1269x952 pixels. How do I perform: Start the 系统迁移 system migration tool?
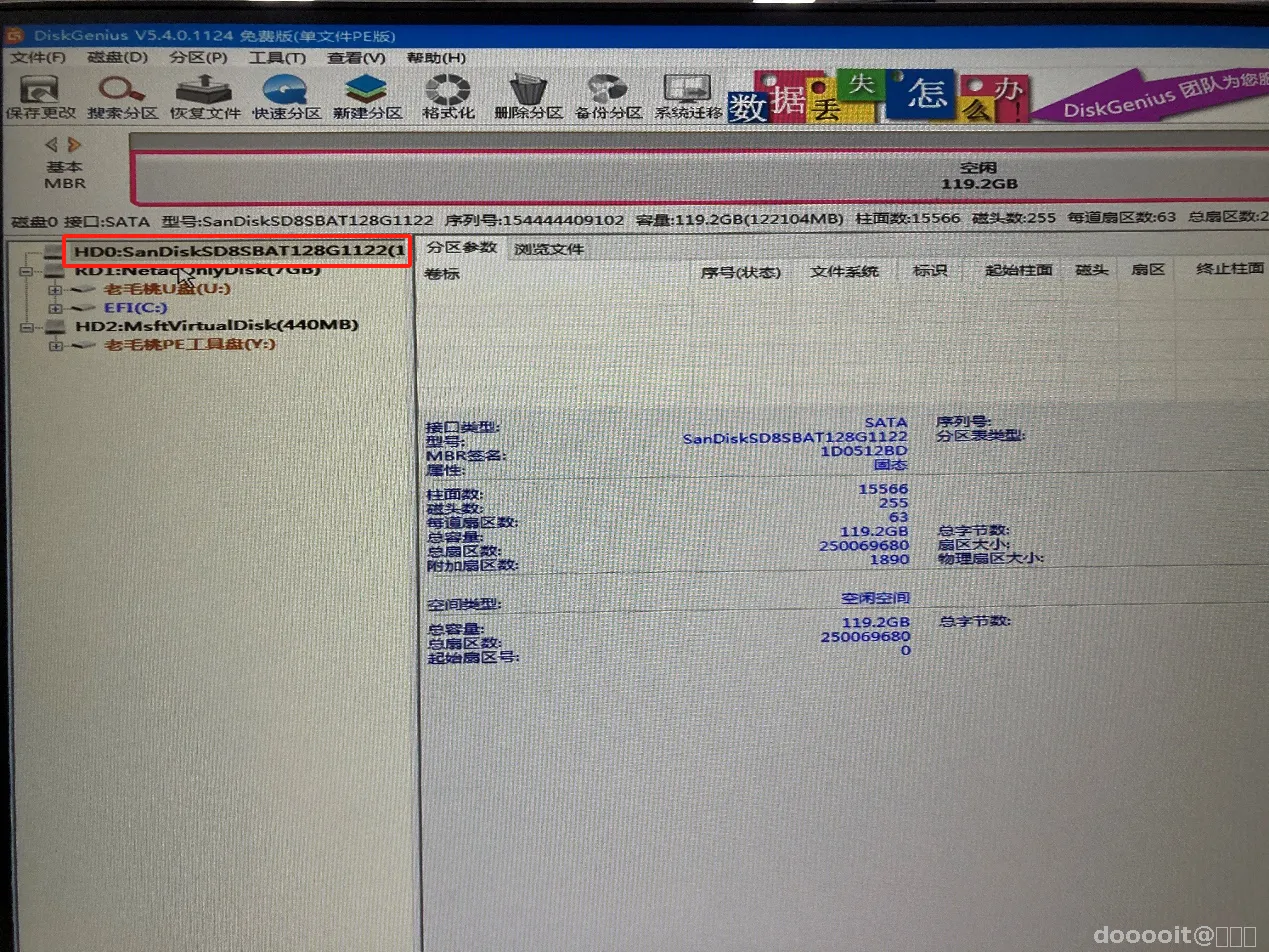688,97
